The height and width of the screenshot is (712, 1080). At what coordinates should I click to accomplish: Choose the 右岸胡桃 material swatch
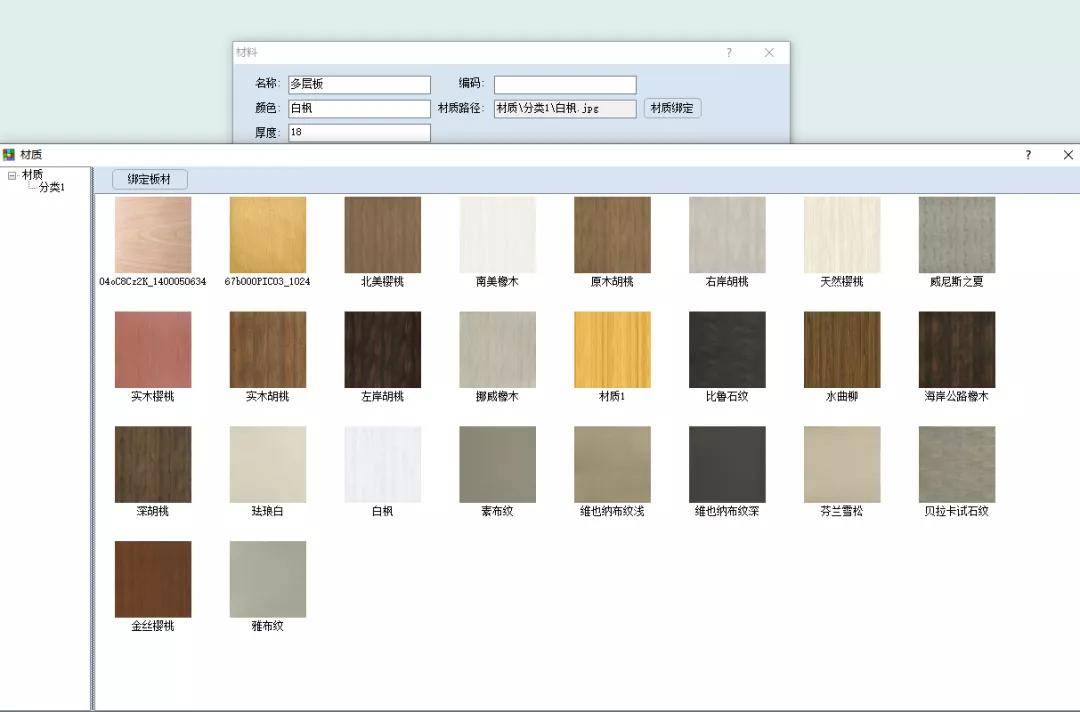727,235
